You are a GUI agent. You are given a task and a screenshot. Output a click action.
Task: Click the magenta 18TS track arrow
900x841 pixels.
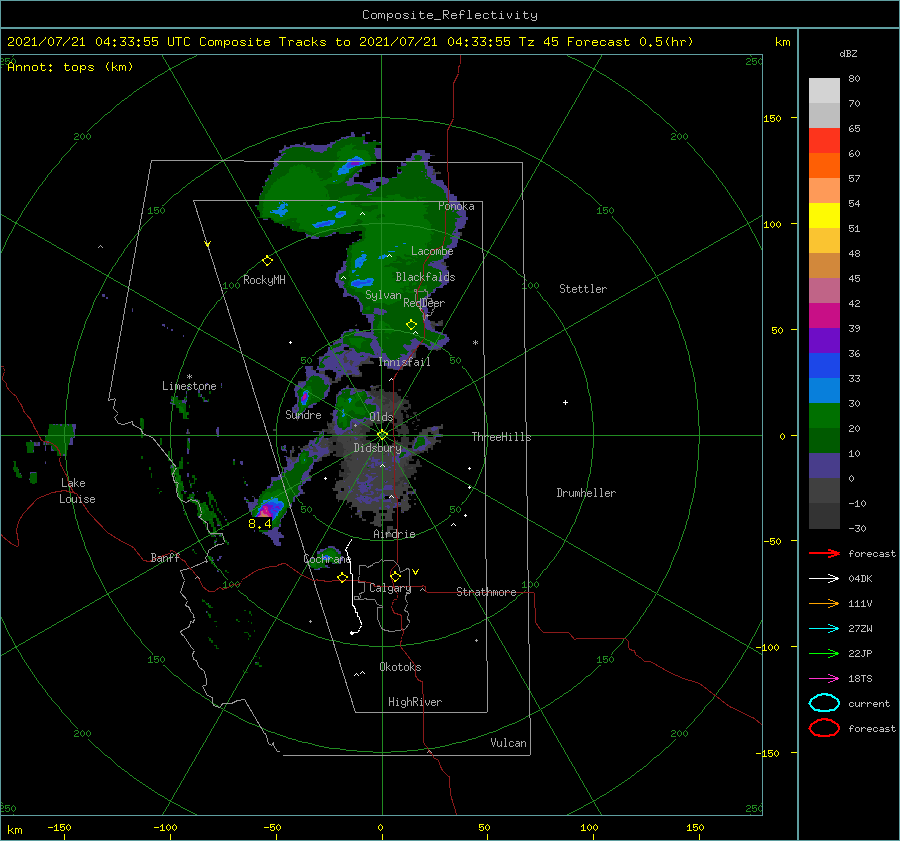coord(824,679)
